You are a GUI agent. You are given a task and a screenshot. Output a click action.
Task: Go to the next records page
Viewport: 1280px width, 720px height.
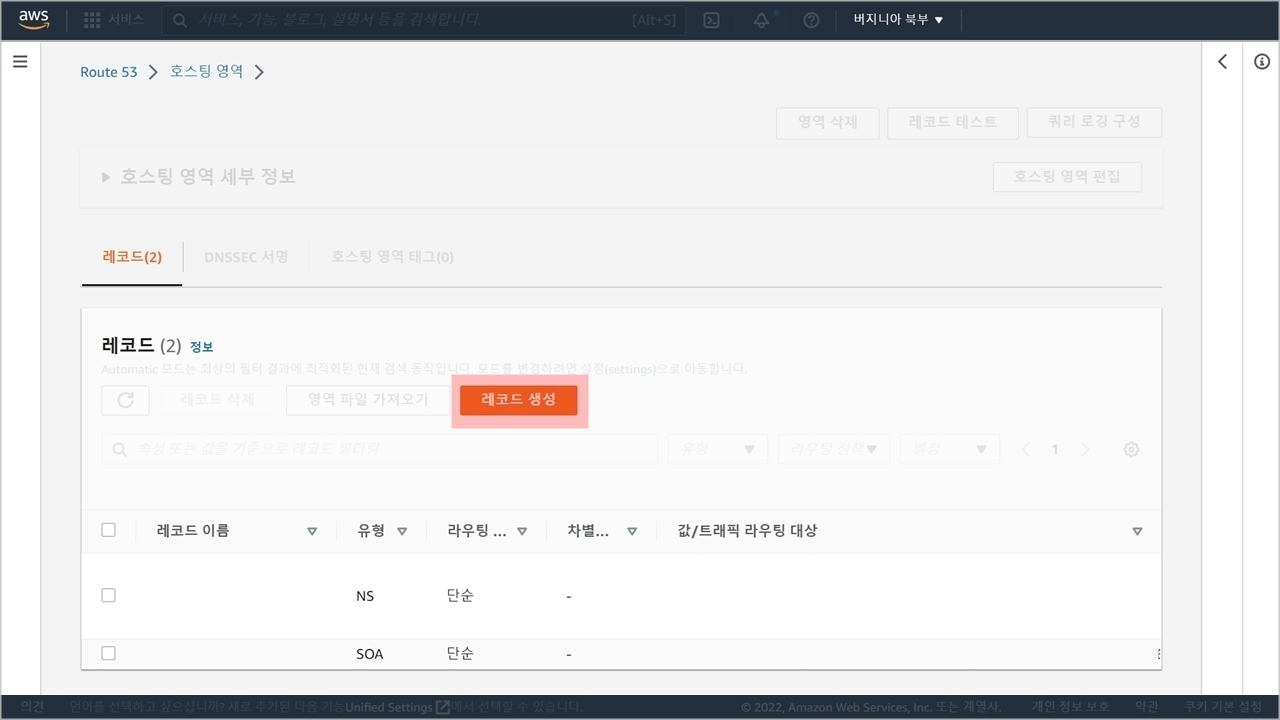coord(1085,450)
